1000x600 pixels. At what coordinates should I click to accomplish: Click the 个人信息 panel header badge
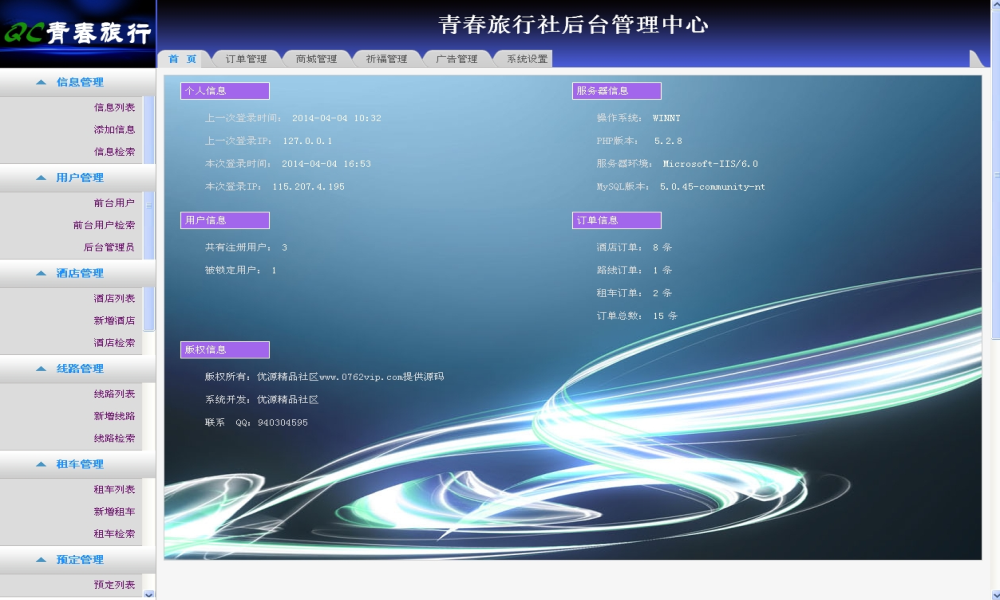pos(223,90)
